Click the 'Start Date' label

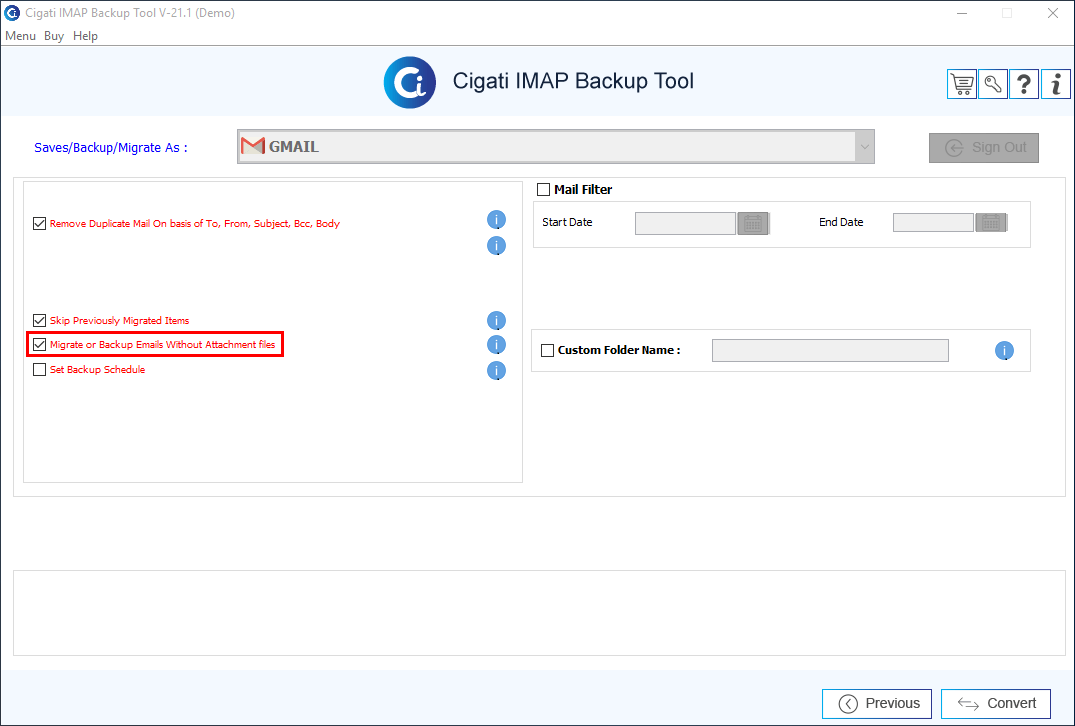click(567, 222)
